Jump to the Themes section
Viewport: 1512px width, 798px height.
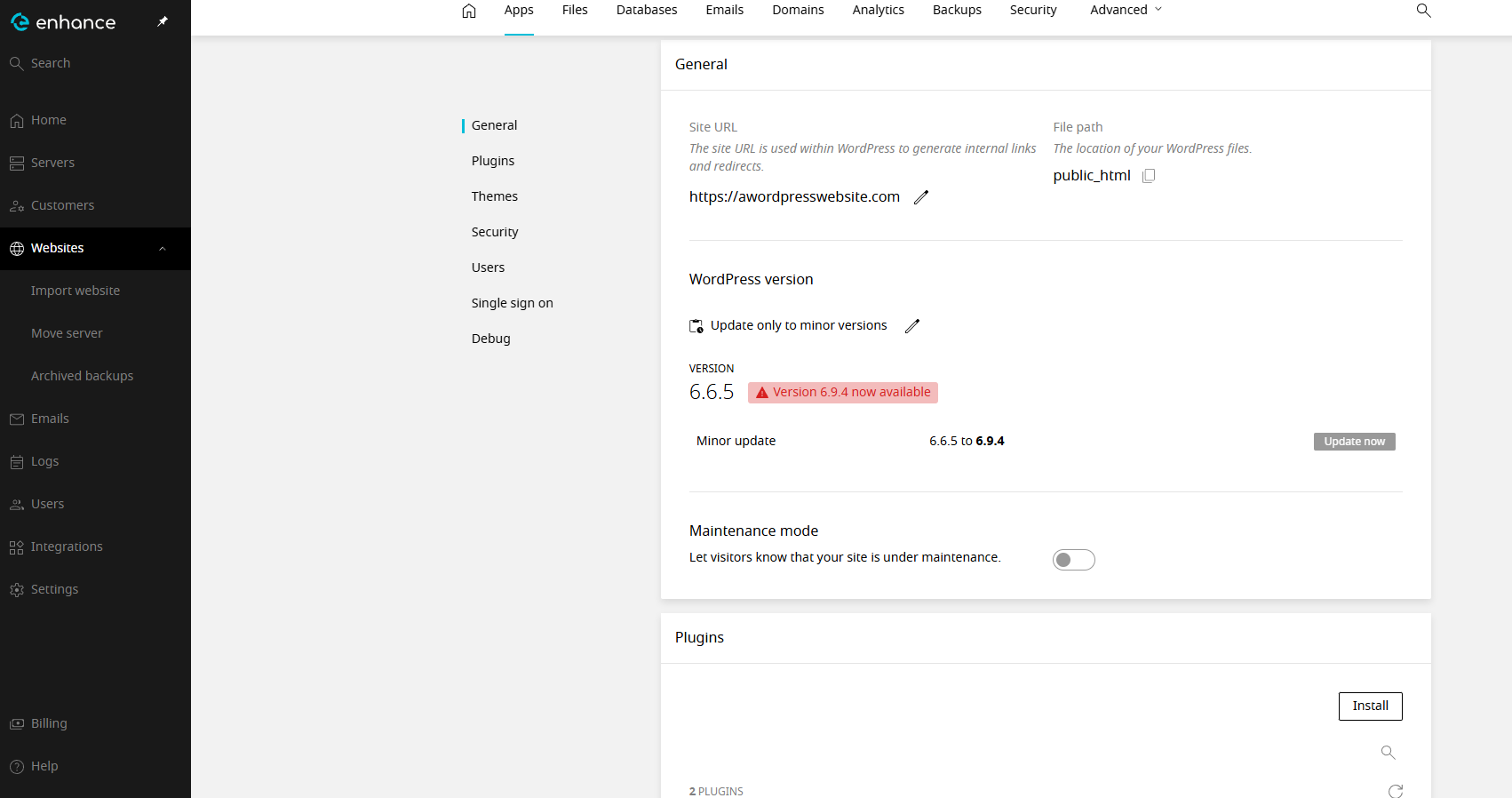[x=495, y=196]
